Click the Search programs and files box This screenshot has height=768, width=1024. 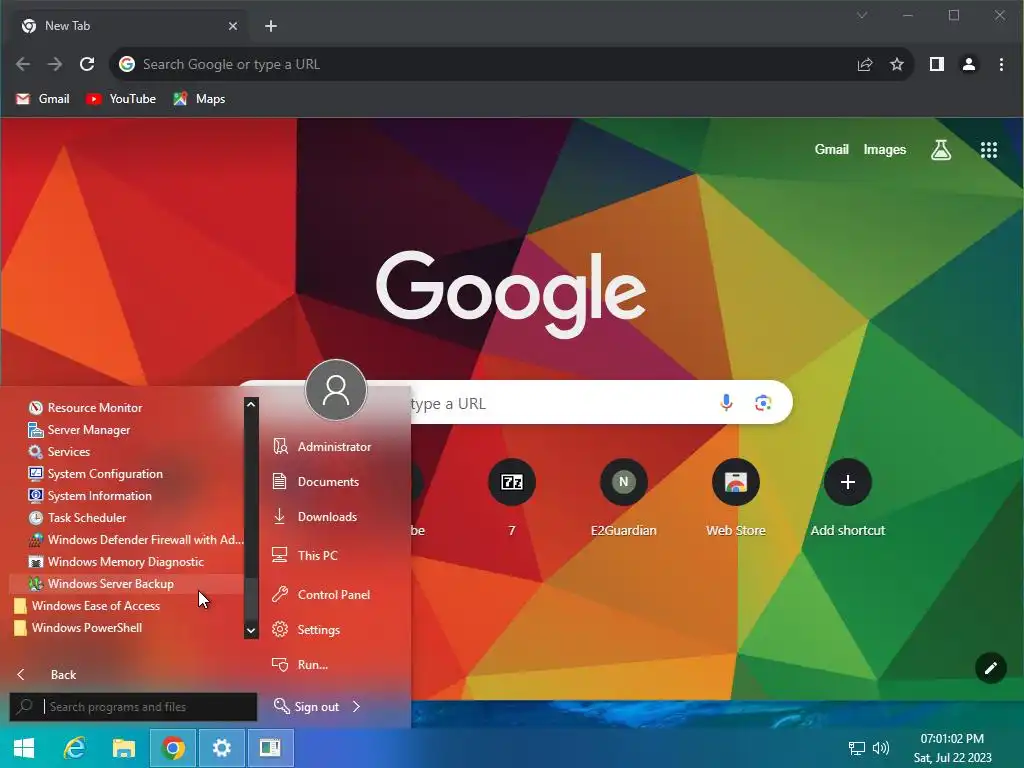tap(133, 707)
